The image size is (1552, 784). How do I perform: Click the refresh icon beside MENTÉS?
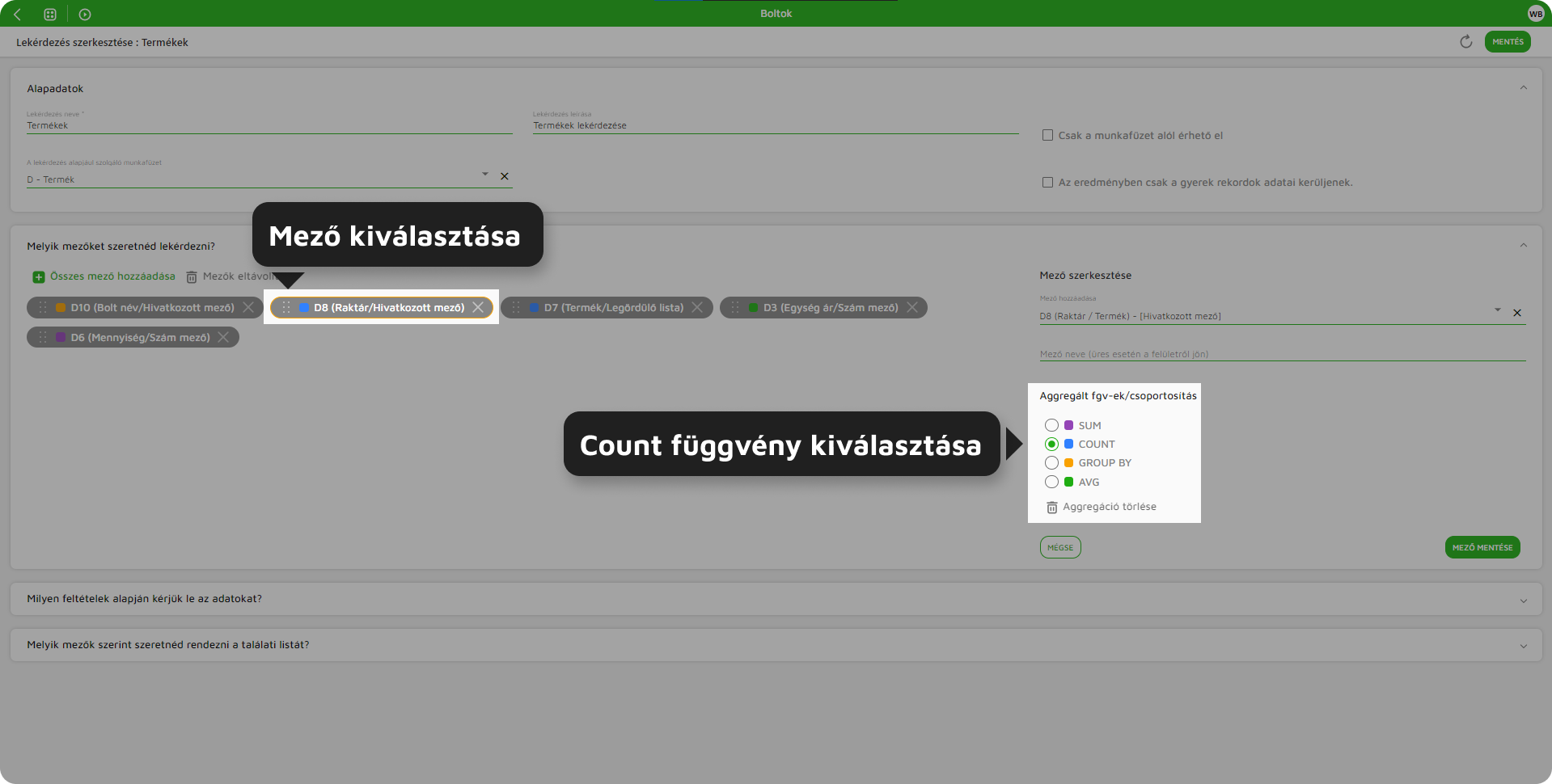point(1465,41)
